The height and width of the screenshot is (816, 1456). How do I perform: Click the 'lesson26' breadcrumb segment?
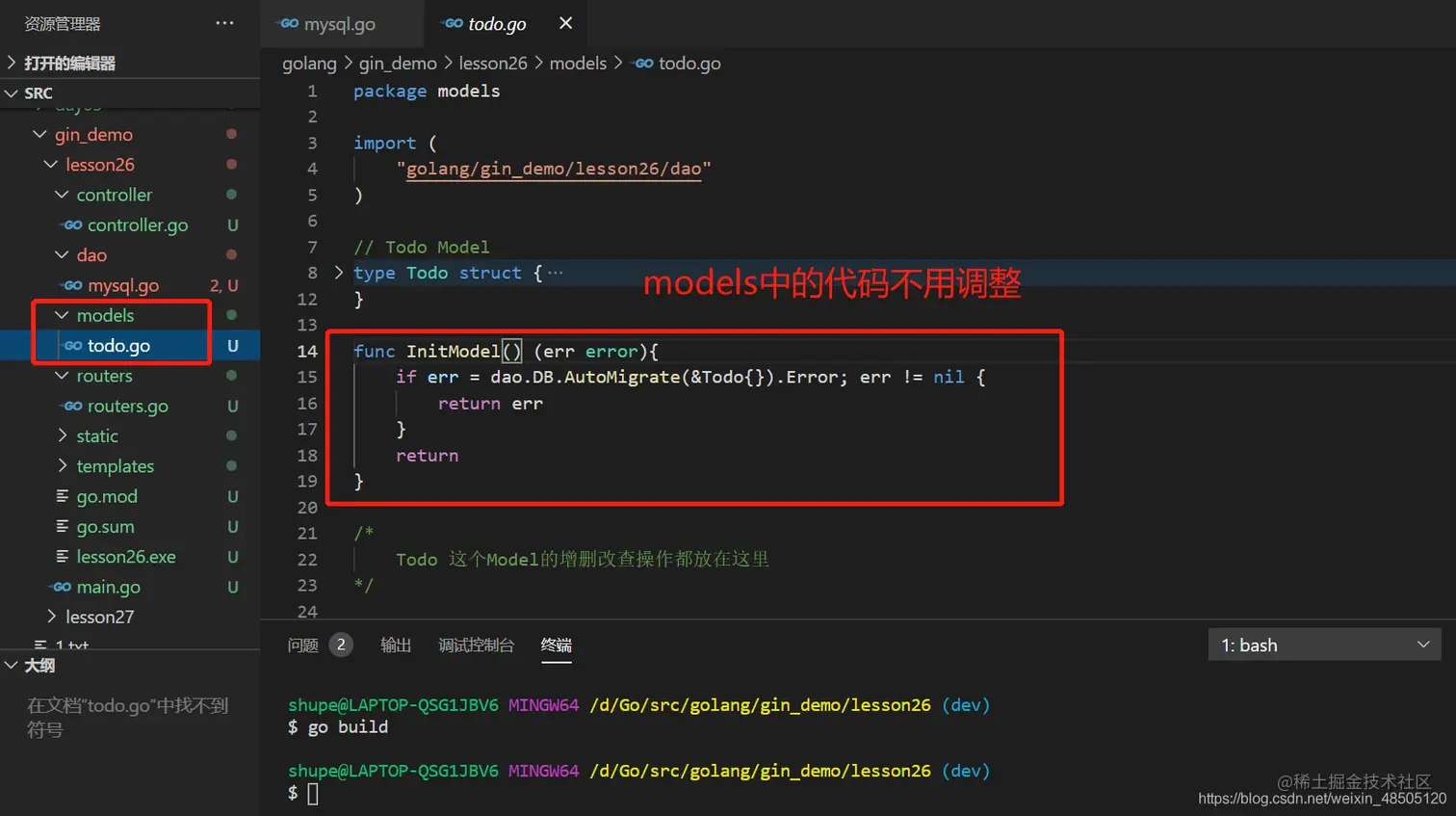tap(493, 64)
